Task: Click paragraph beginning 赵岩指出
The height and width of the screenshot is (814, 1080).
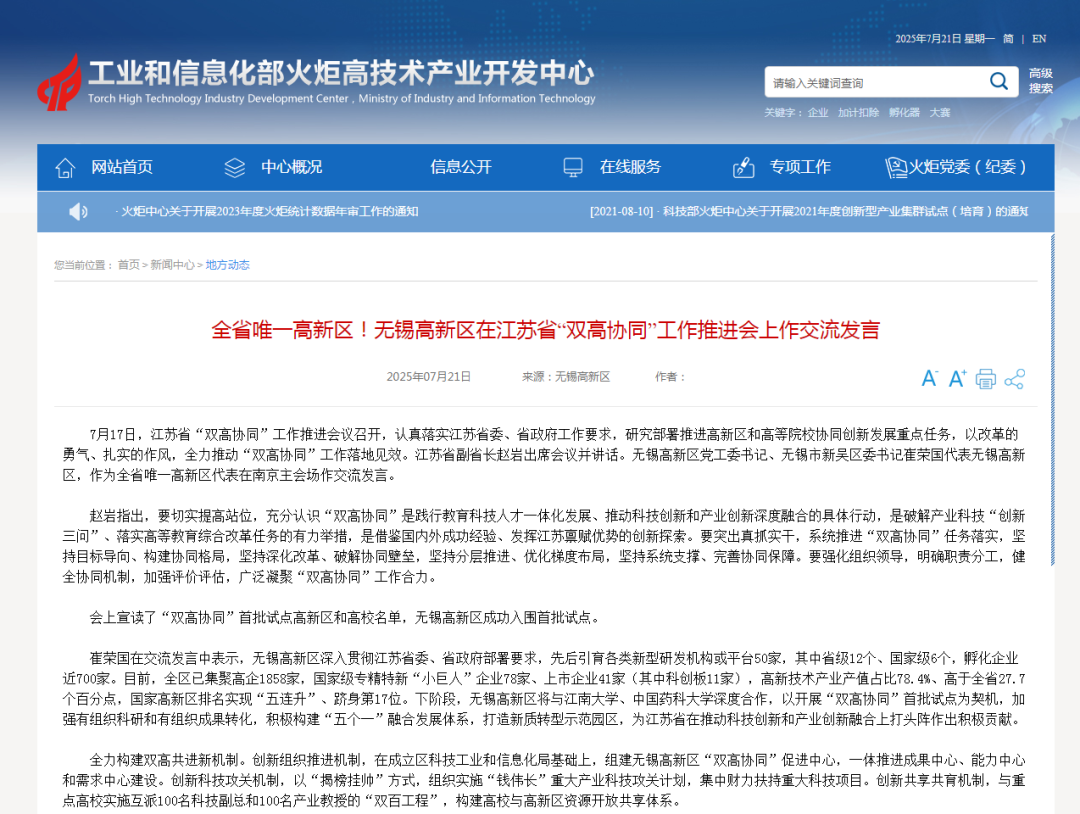Action: (544, 546)
